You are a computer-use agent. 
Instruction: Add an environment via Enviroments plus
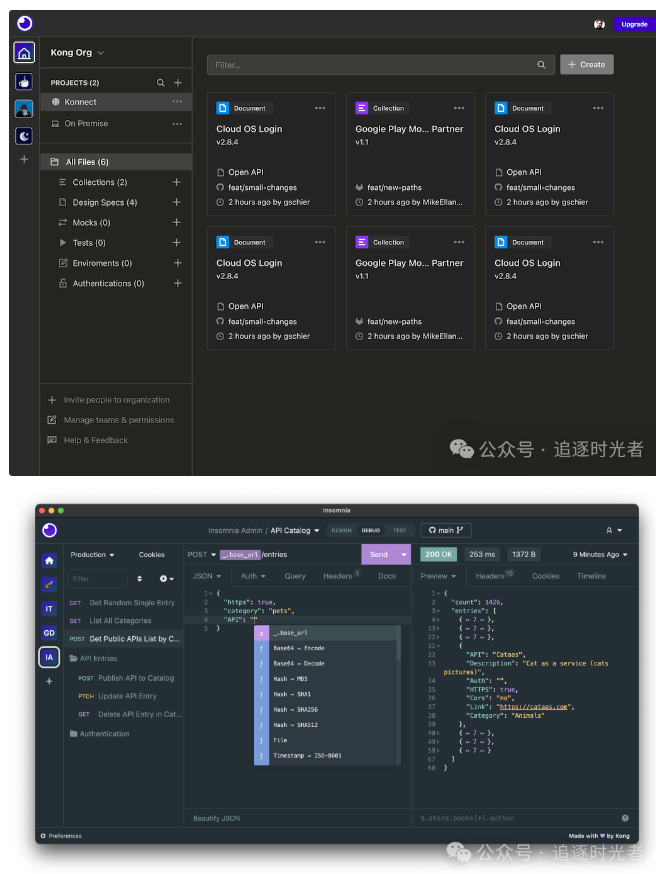(x=178, y=263)
